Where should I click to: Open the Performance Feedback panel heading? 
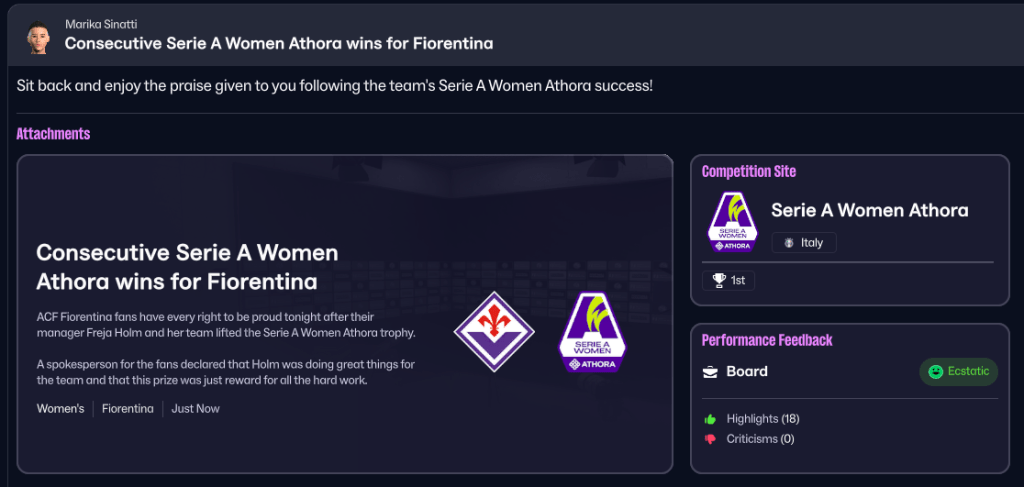coord(767,341)
